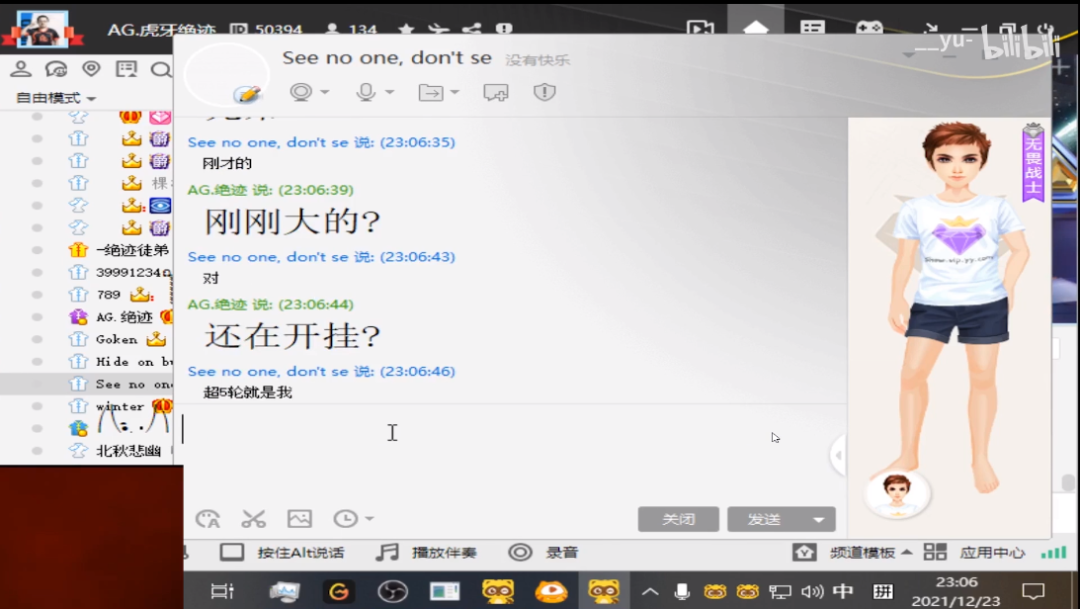Open the Windows notification center icon

[1033, 591]
